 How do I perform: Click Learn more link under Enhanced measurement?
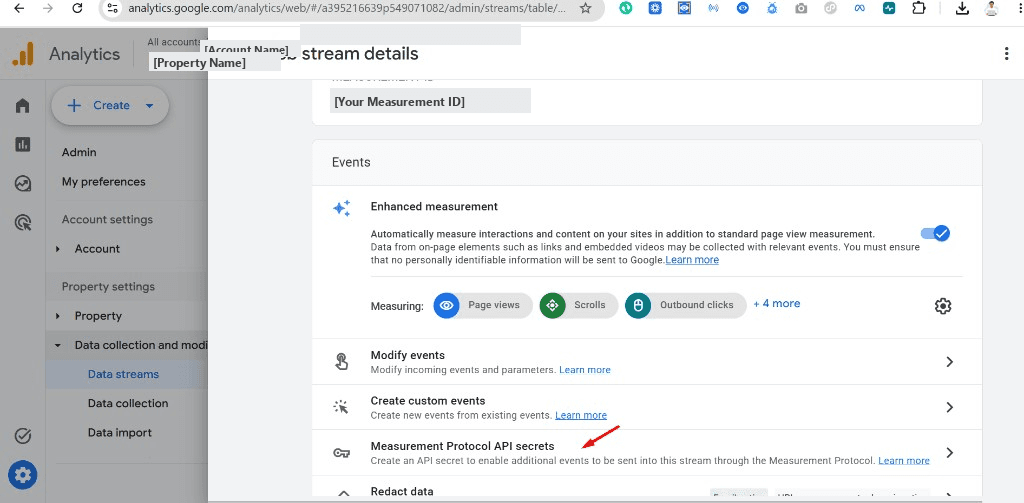[x=692, y=260]
